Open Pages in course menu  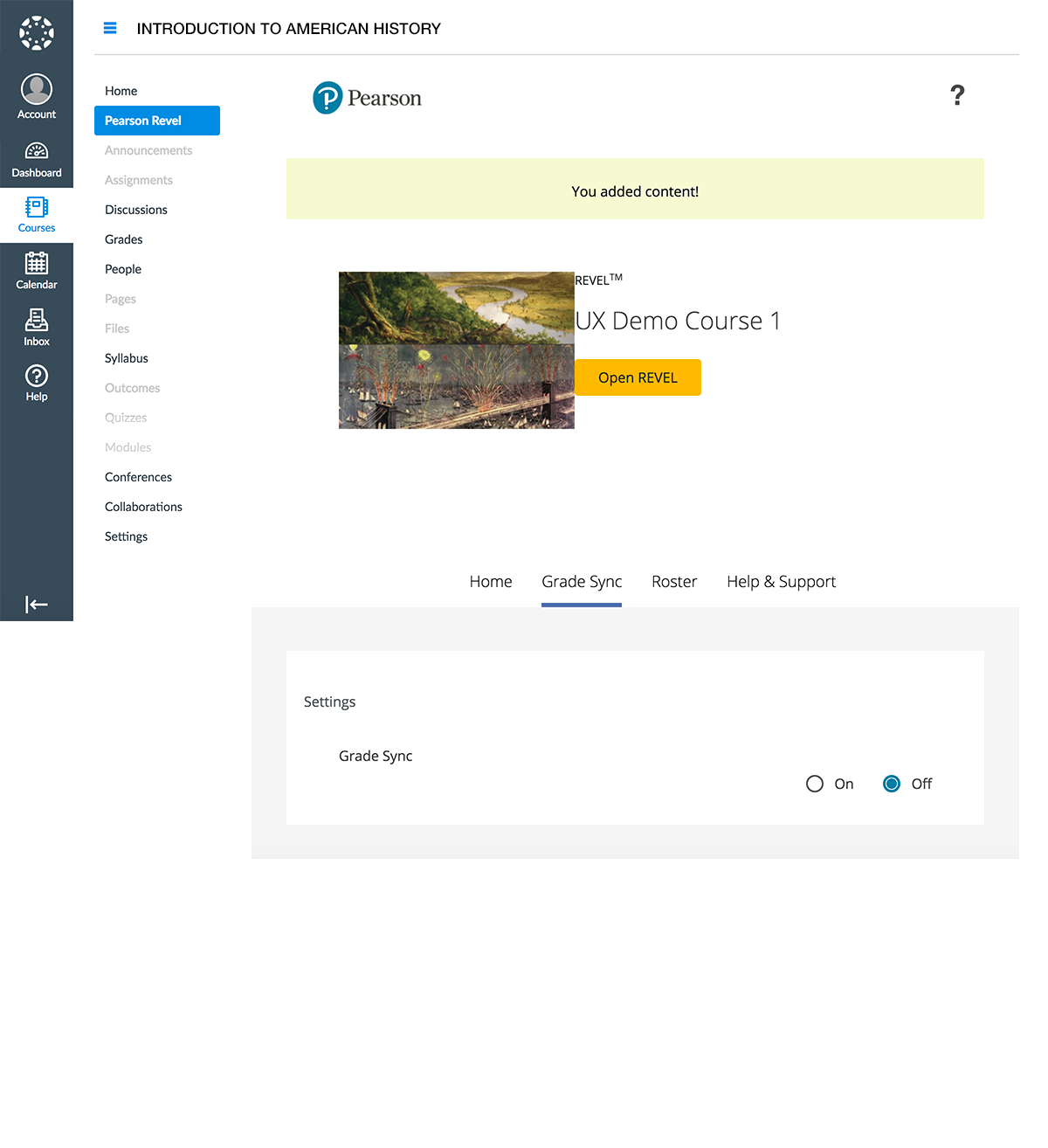click(121, 299)
